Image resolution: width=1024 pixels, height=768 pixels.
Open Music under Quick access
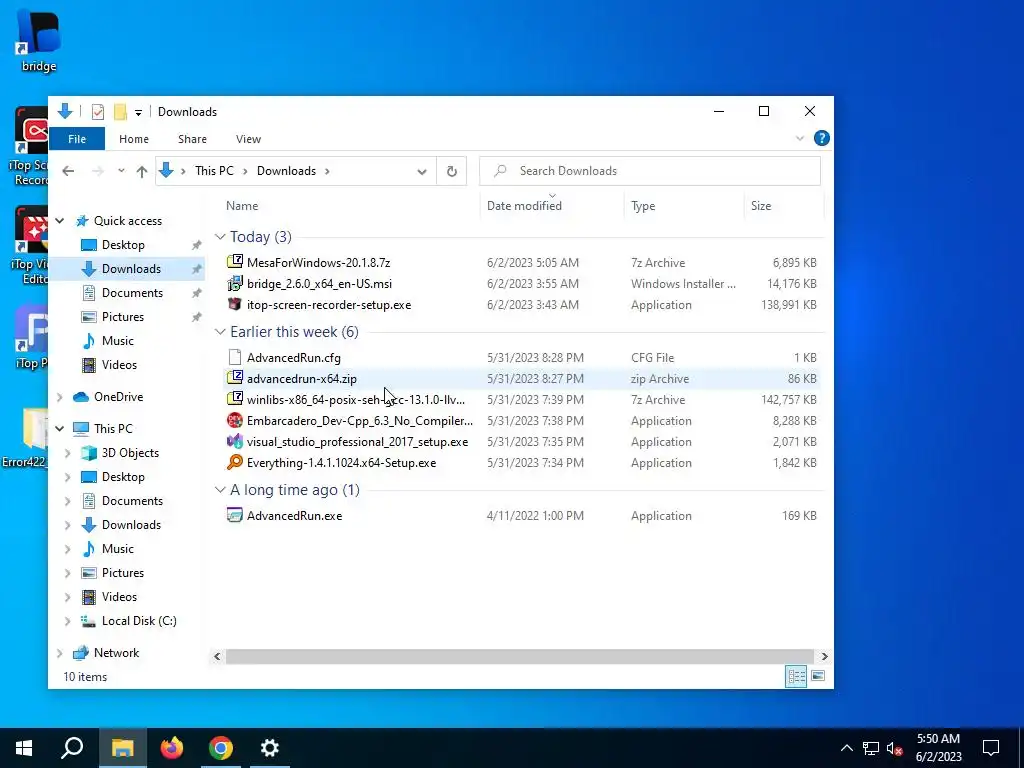coord(118,341)
